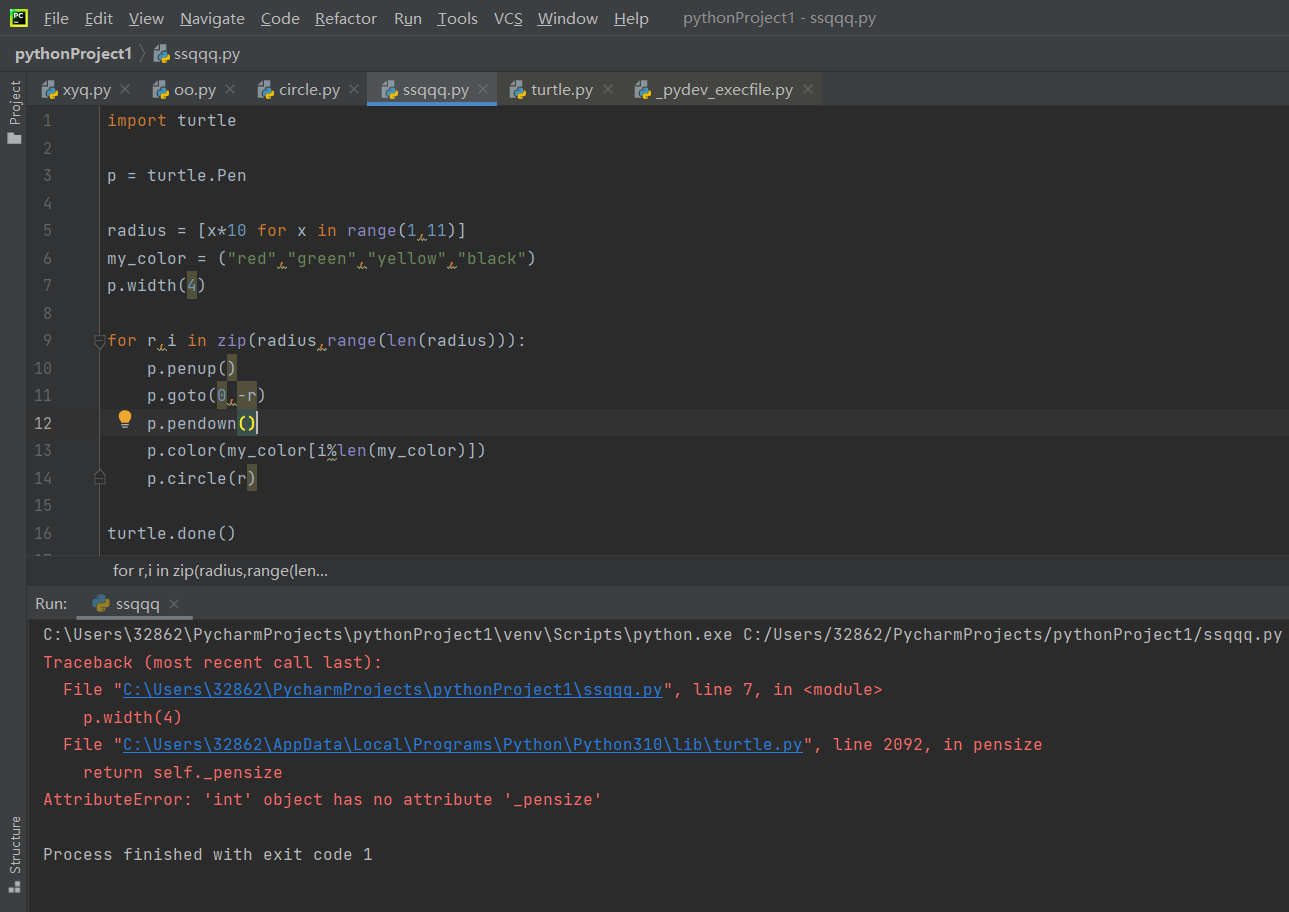Click the Python file icon on turtle.py tab
Screen dimensions: 1289x912
click(517, 89)
